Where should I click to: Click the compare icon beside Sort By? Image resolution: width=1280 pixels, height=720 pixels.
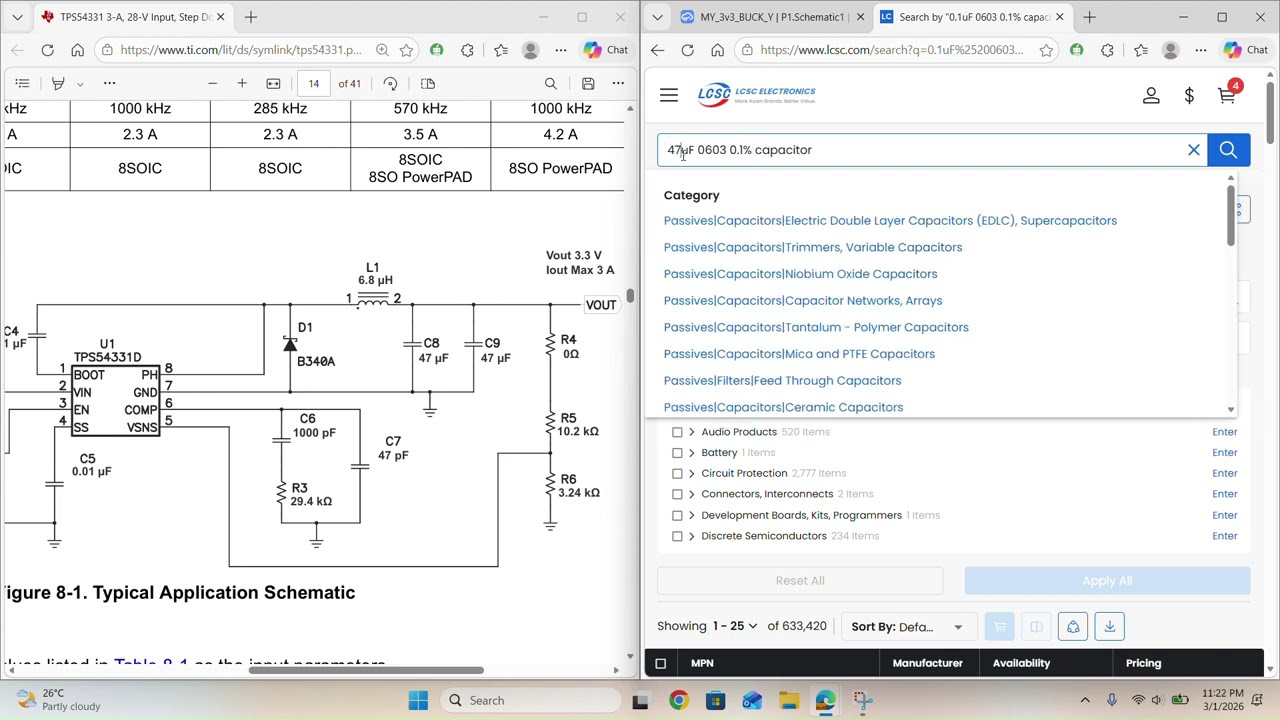coord(1036,627)
